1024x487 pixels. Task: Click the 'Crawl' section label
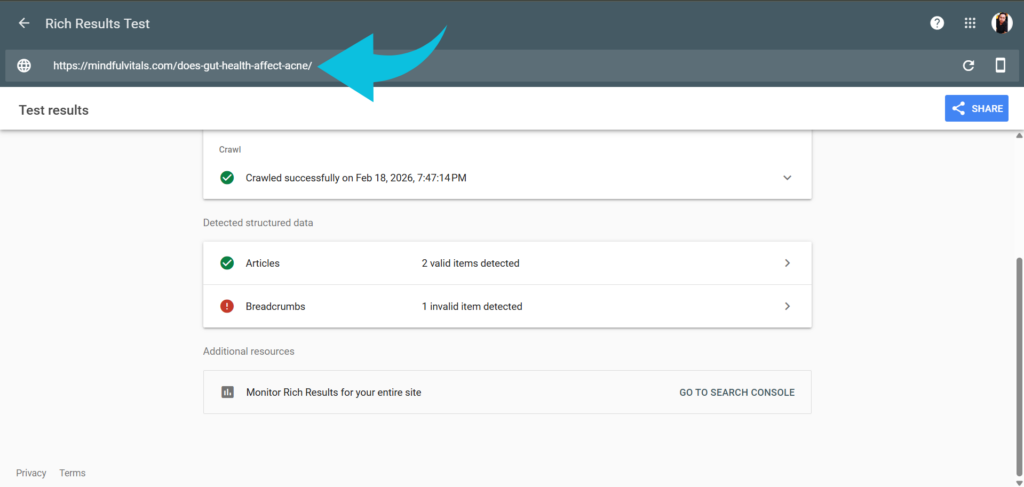[230, 149]
